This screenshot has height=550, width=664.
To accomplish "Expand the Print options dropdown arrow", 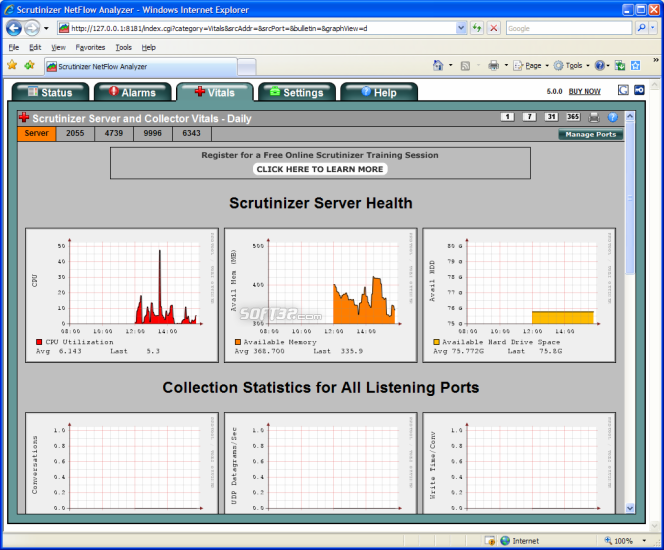I will point(506,66).
